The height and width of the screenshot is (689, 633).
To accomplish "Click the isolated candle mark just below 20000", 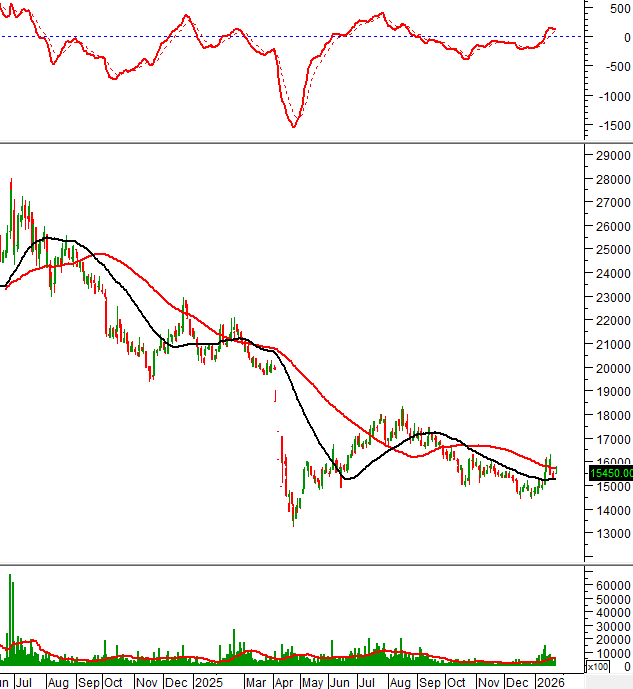I will click(274, 397).
